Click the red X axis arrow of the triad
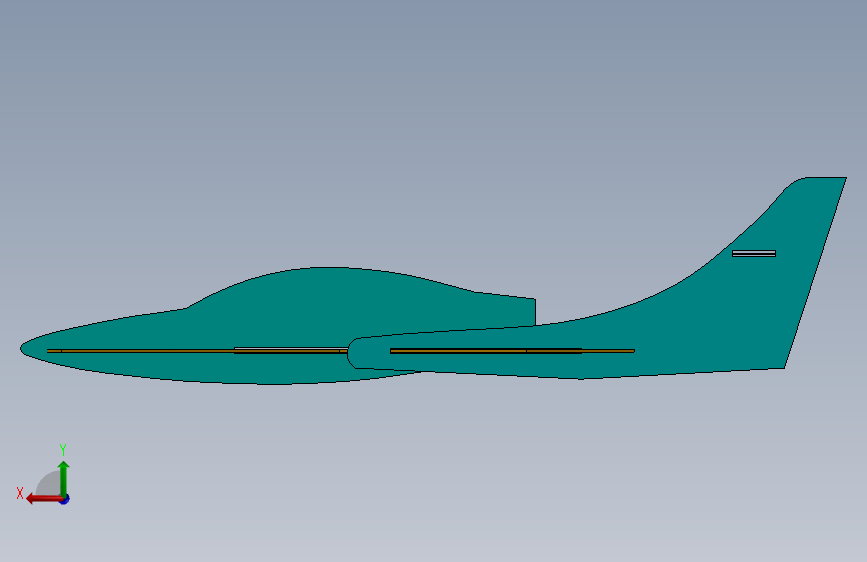The width and height of the screenshot is (867, 562). click(44, 499)
